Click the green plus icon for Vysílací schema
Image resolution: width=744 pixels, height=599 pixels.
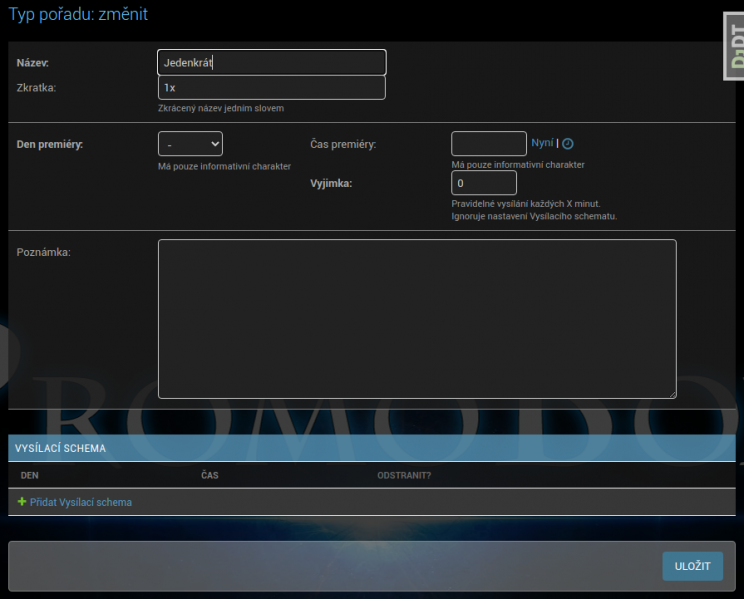click(x=22, y=502)
